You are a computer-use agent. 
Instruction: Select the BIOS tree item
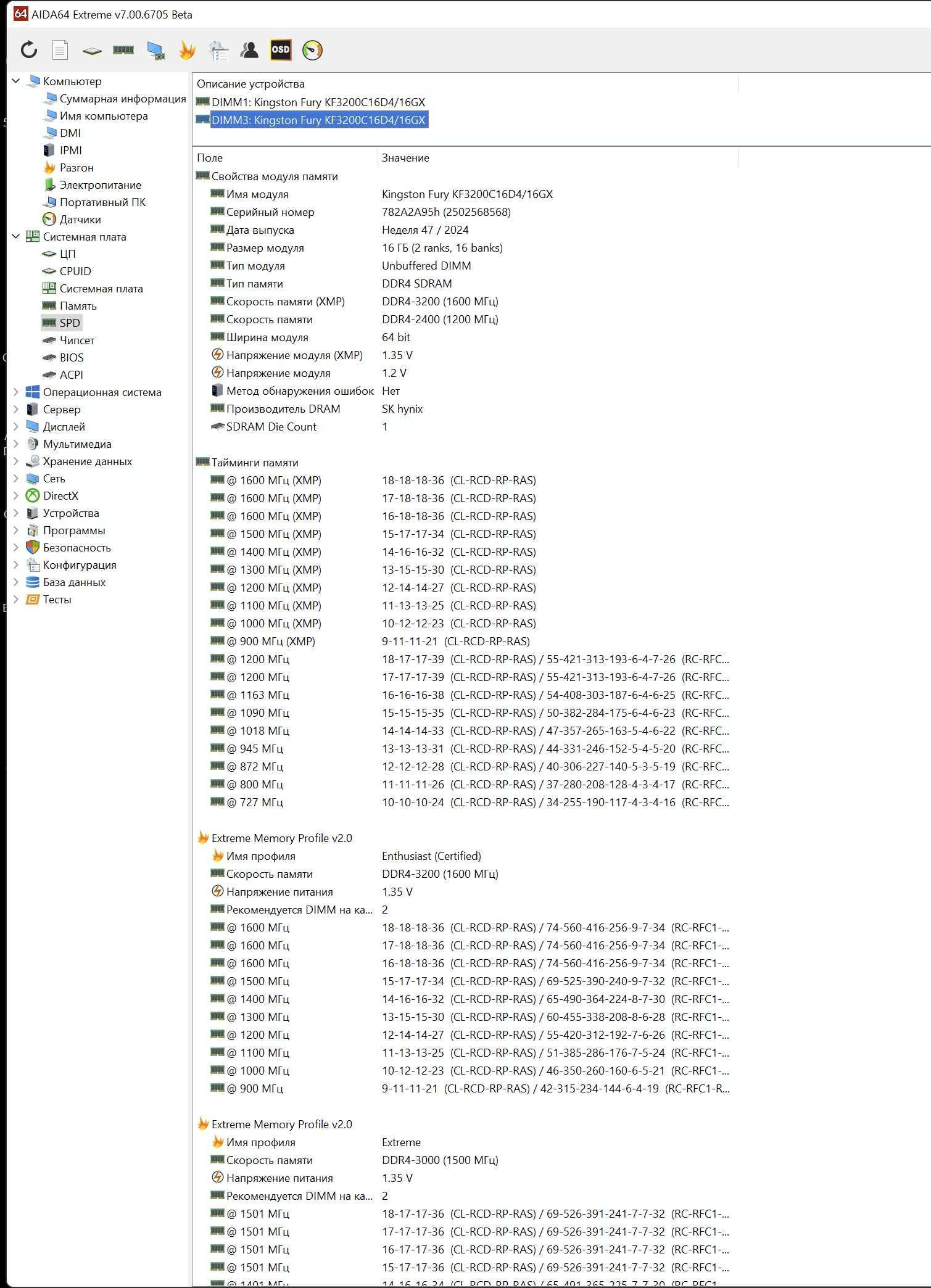(x=72, y=358)
